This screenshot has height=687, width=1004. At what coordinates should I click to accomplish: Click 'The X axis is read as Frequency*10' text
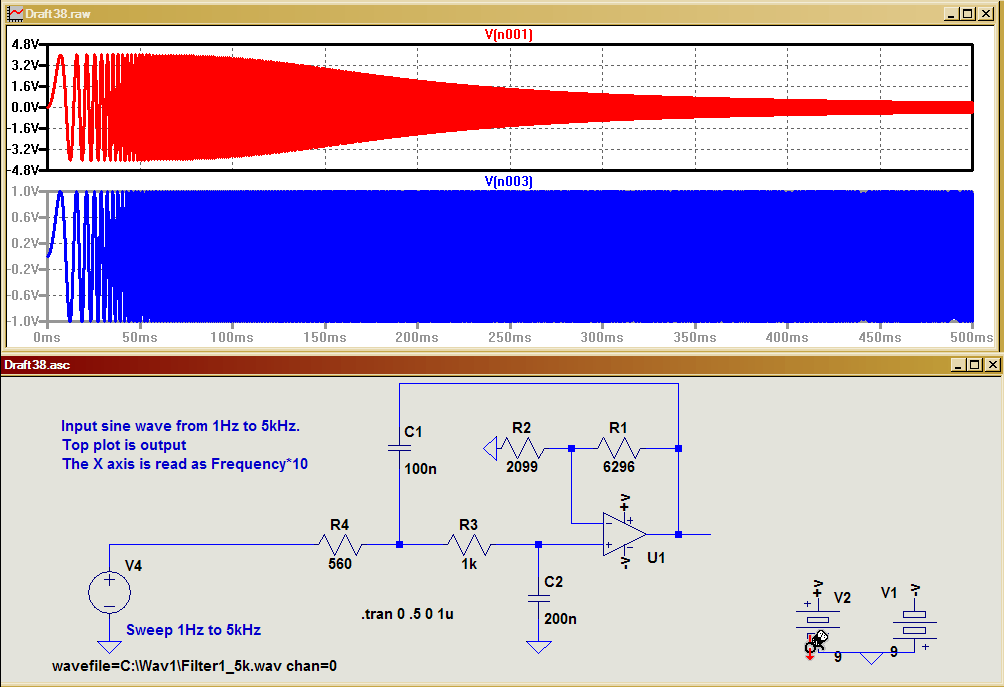coord(185,464)
